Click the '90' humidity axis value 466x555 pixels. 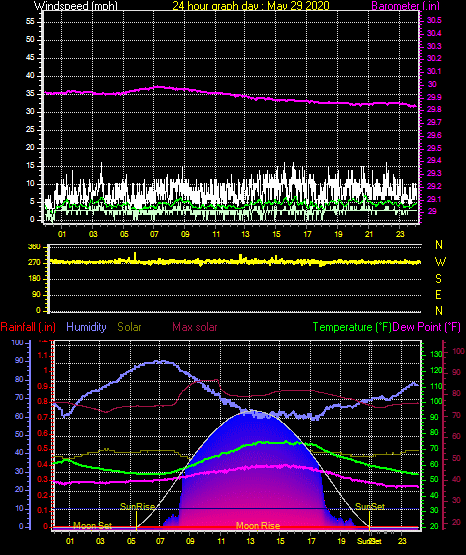pyautogui.click(x=19, y=360)
